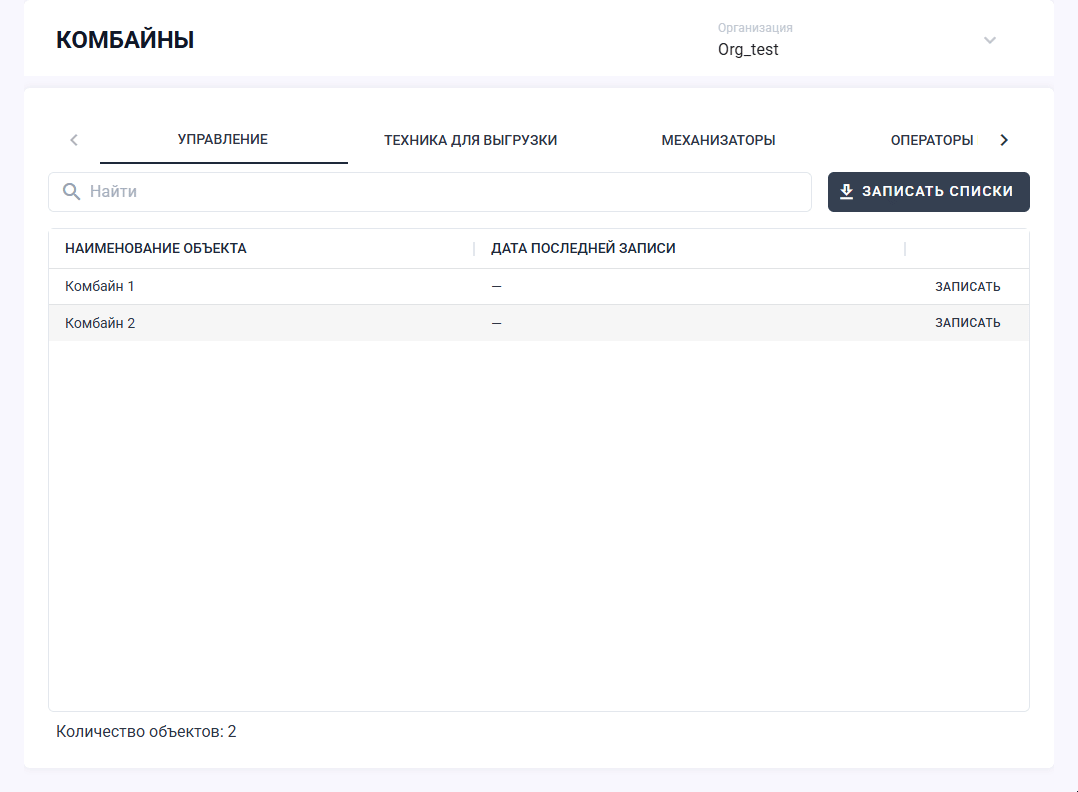Click Записать for Комбайн 2

[x=967, y=322]
